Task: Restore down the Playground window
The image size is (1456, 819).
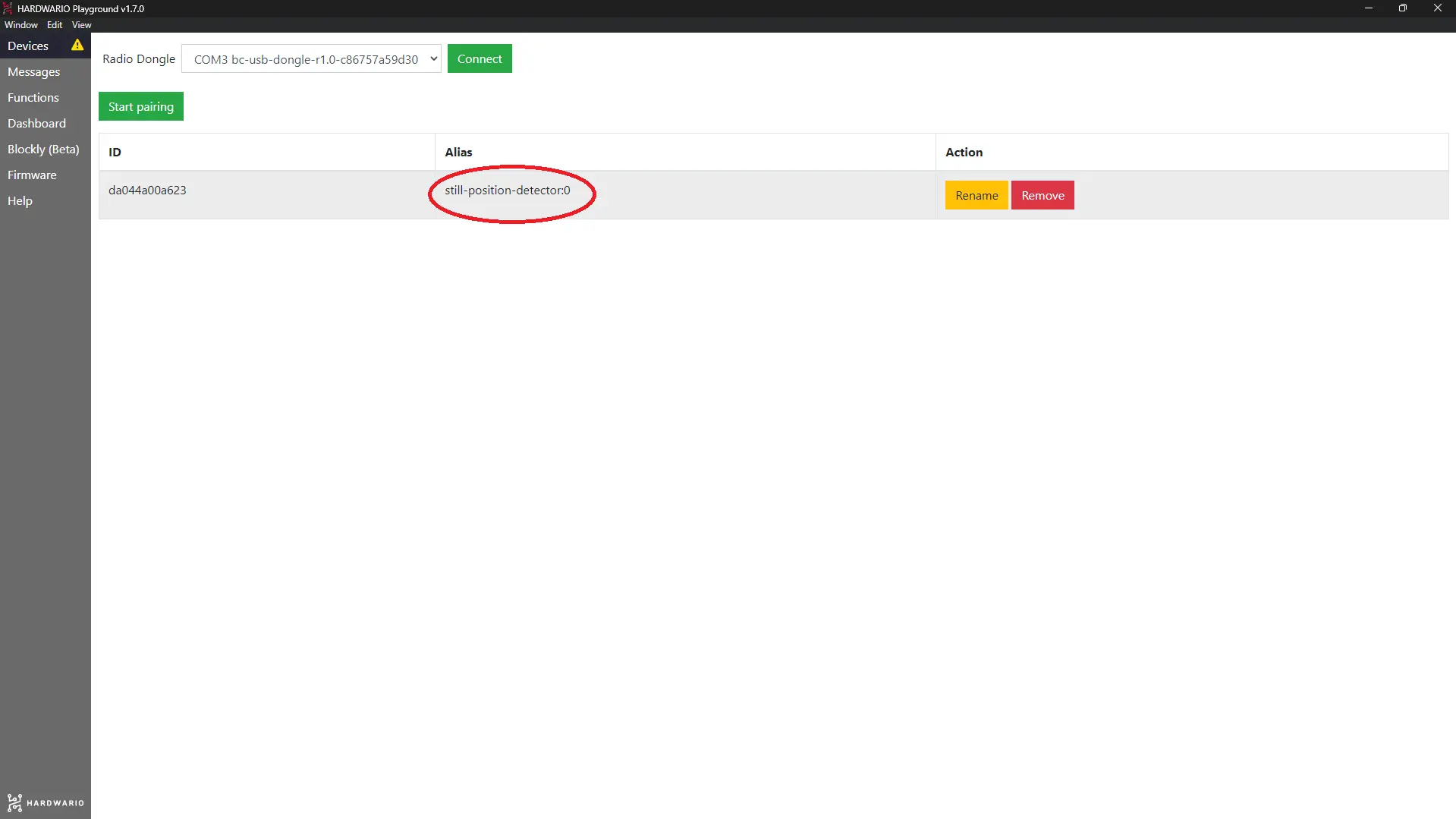Action: coord(1403,8)
